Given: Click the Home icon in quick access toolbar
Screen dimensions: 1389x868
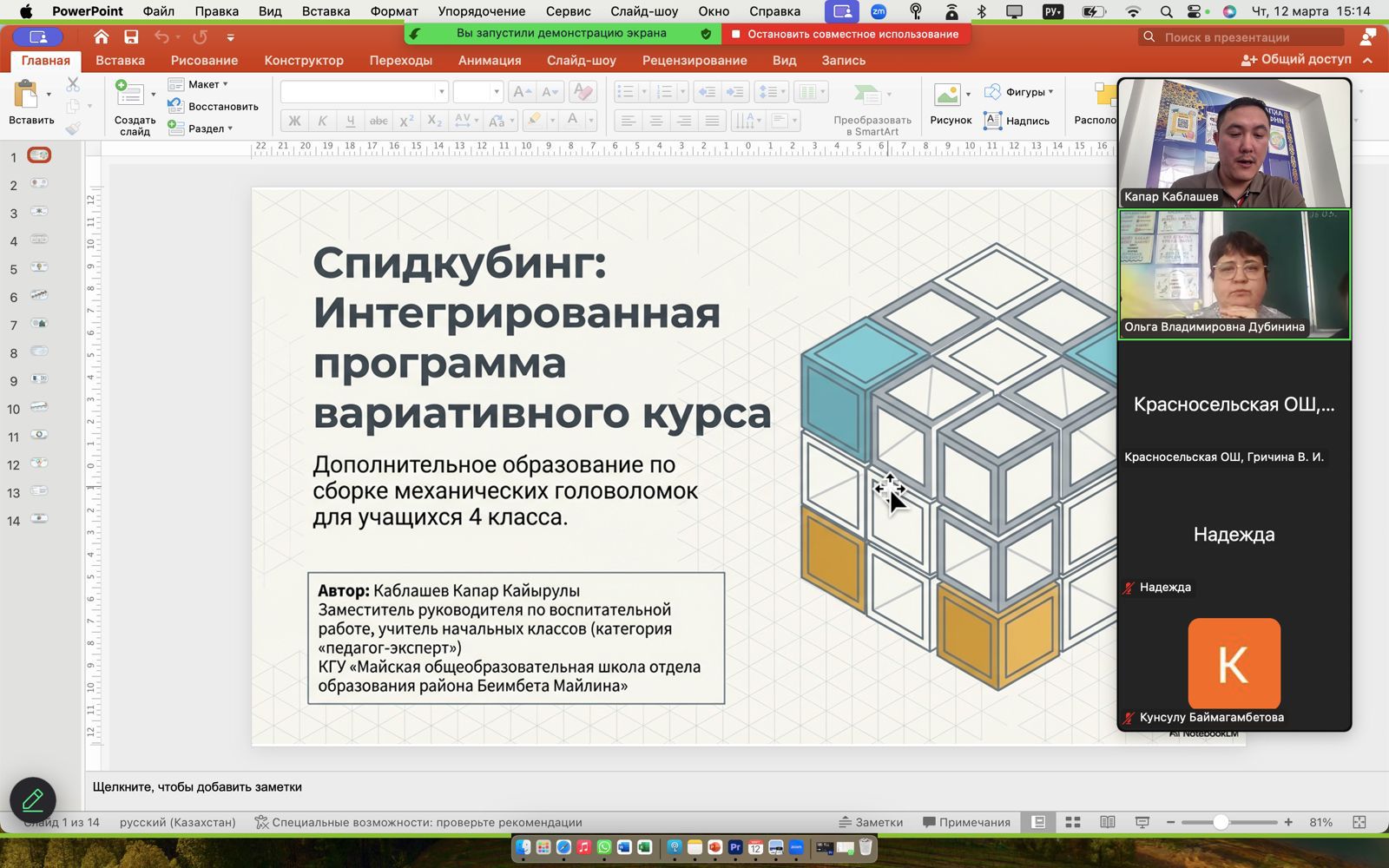Looking at the screenshot, I should (x=102, y=37).
